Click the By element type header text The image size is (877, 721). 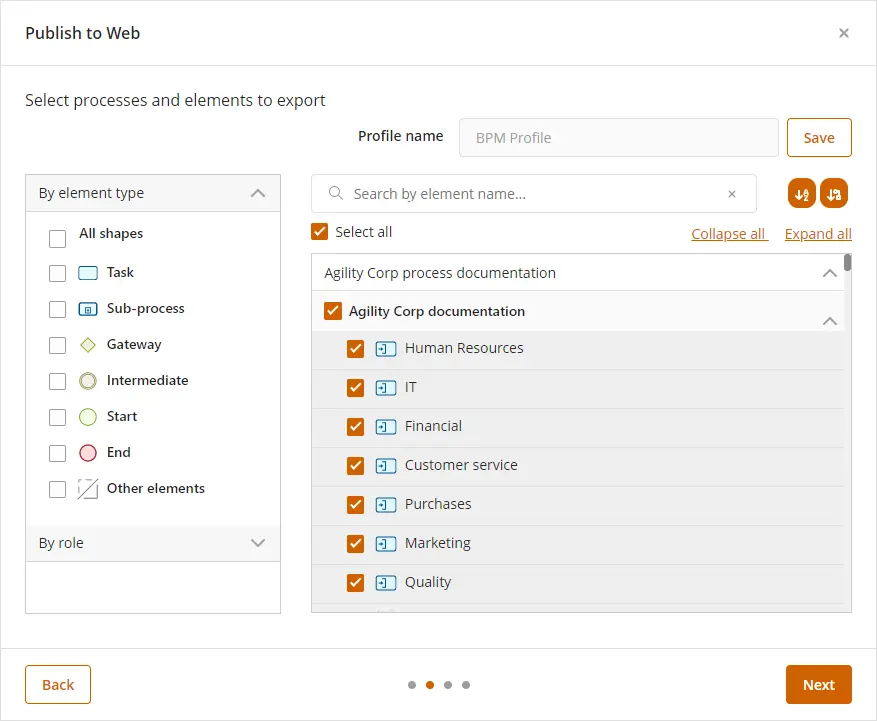(x=91, y=193)
